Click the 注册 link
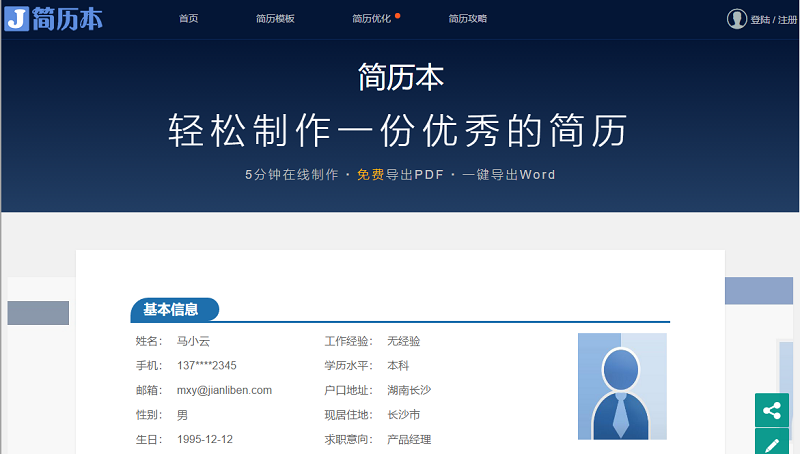The image size is (800, 454). 786,20
